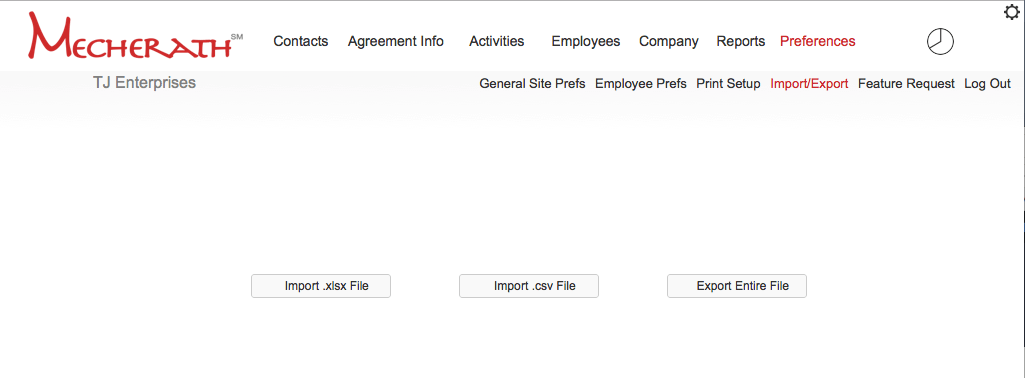Go to Print Setup
This screenshot has height=378, width=1025.
click(x=728, y=84)
